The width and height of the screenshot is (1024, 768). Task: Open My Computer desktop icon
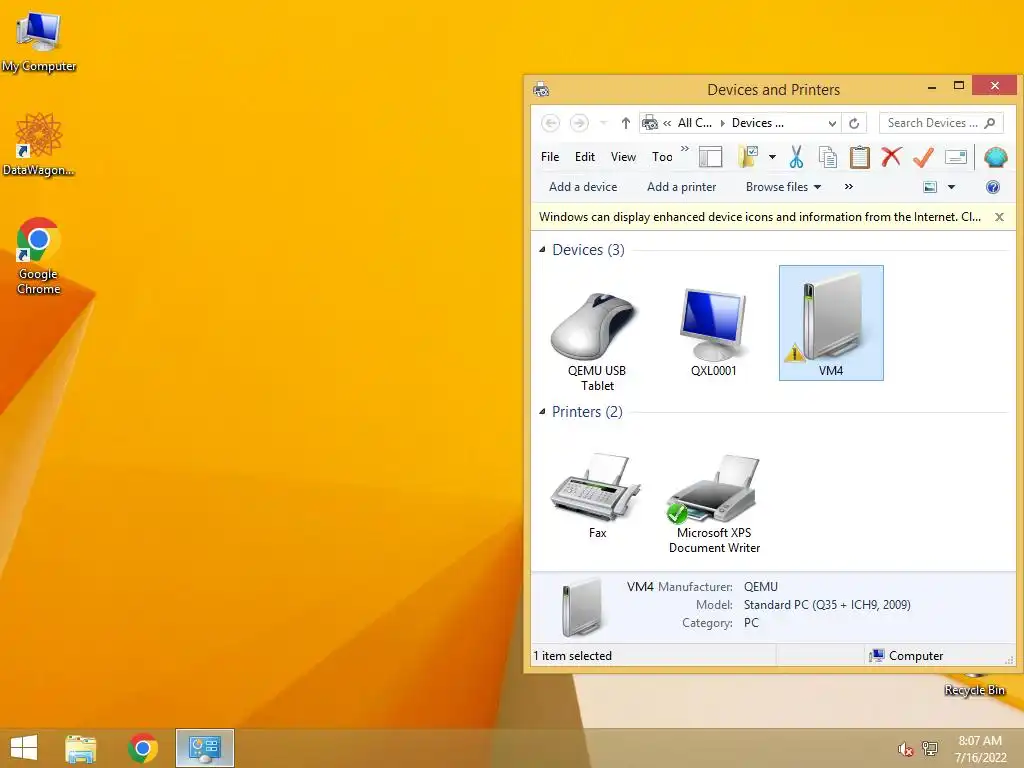(x=39, y=42)
